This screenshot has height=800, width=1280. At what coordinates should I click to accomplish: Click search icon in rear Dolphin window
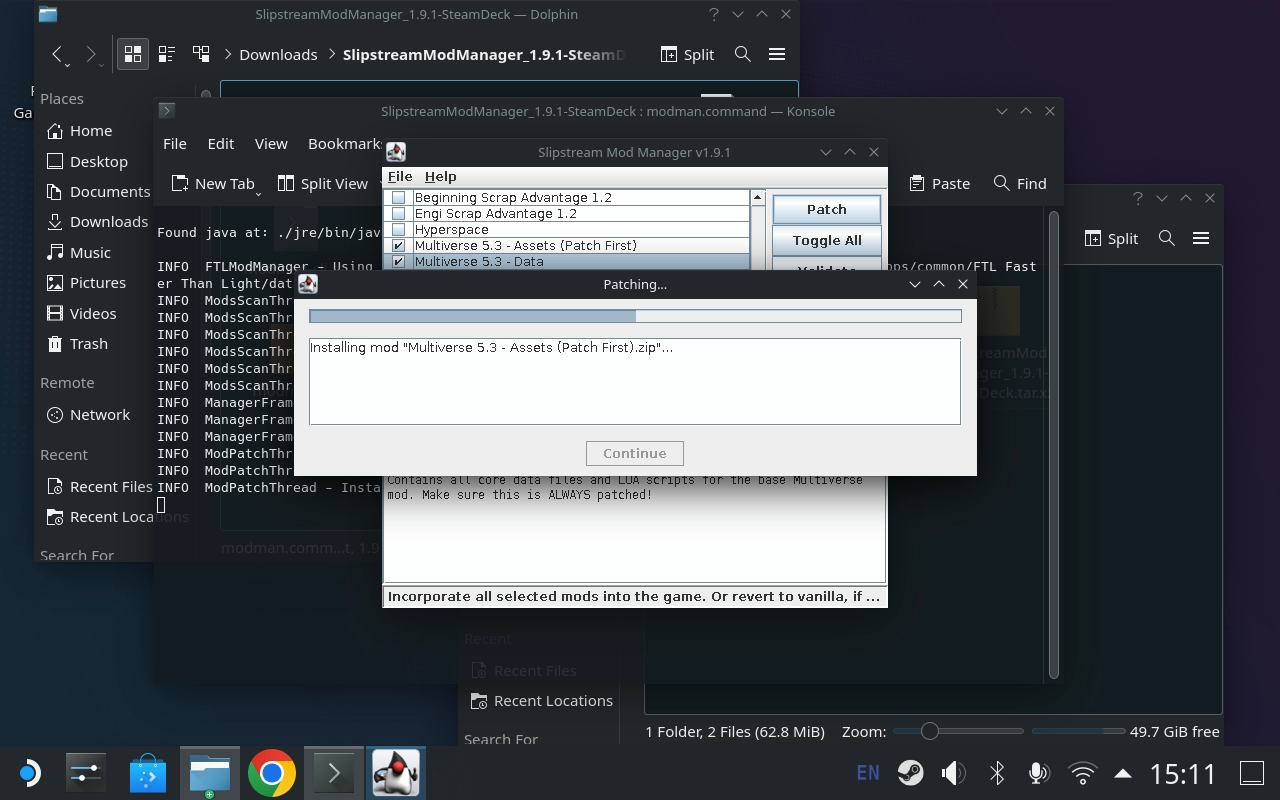click(x=1166, y=238)
